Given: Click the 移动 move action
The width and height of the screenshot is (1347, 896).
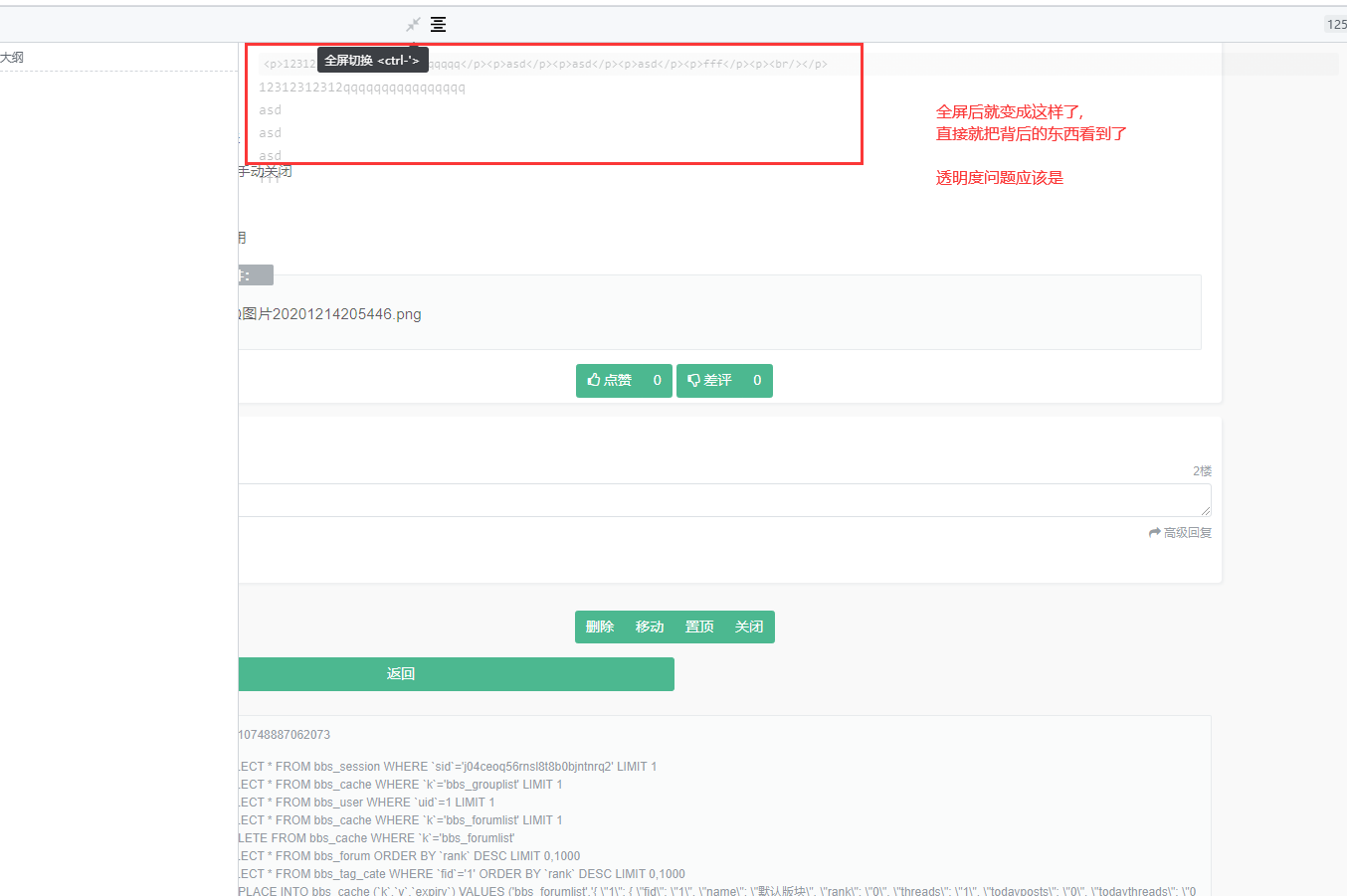Looking at the screenshot, I should [650, 627].
